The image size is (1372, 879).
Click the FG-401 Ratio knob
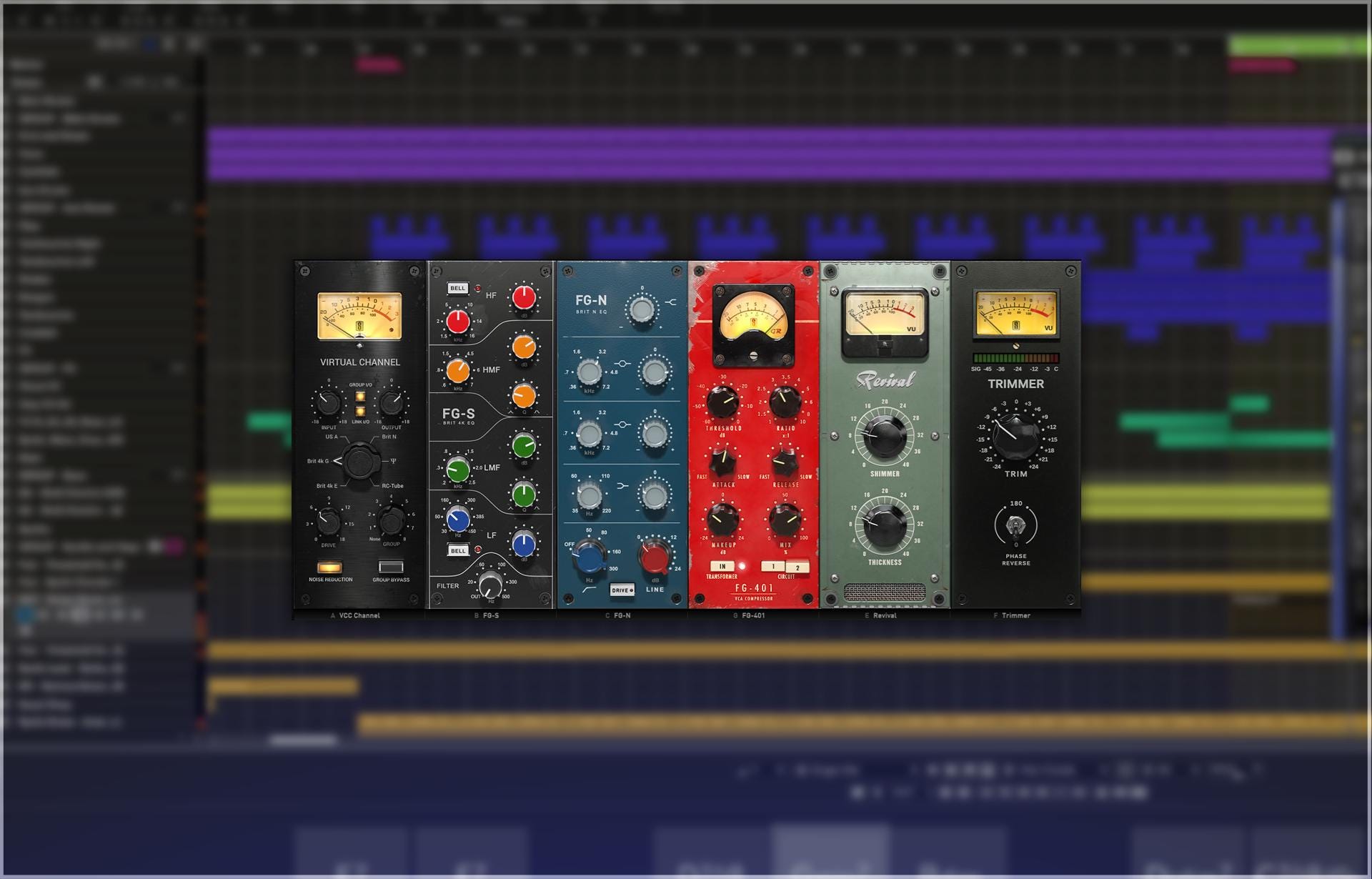coord(785,402)
